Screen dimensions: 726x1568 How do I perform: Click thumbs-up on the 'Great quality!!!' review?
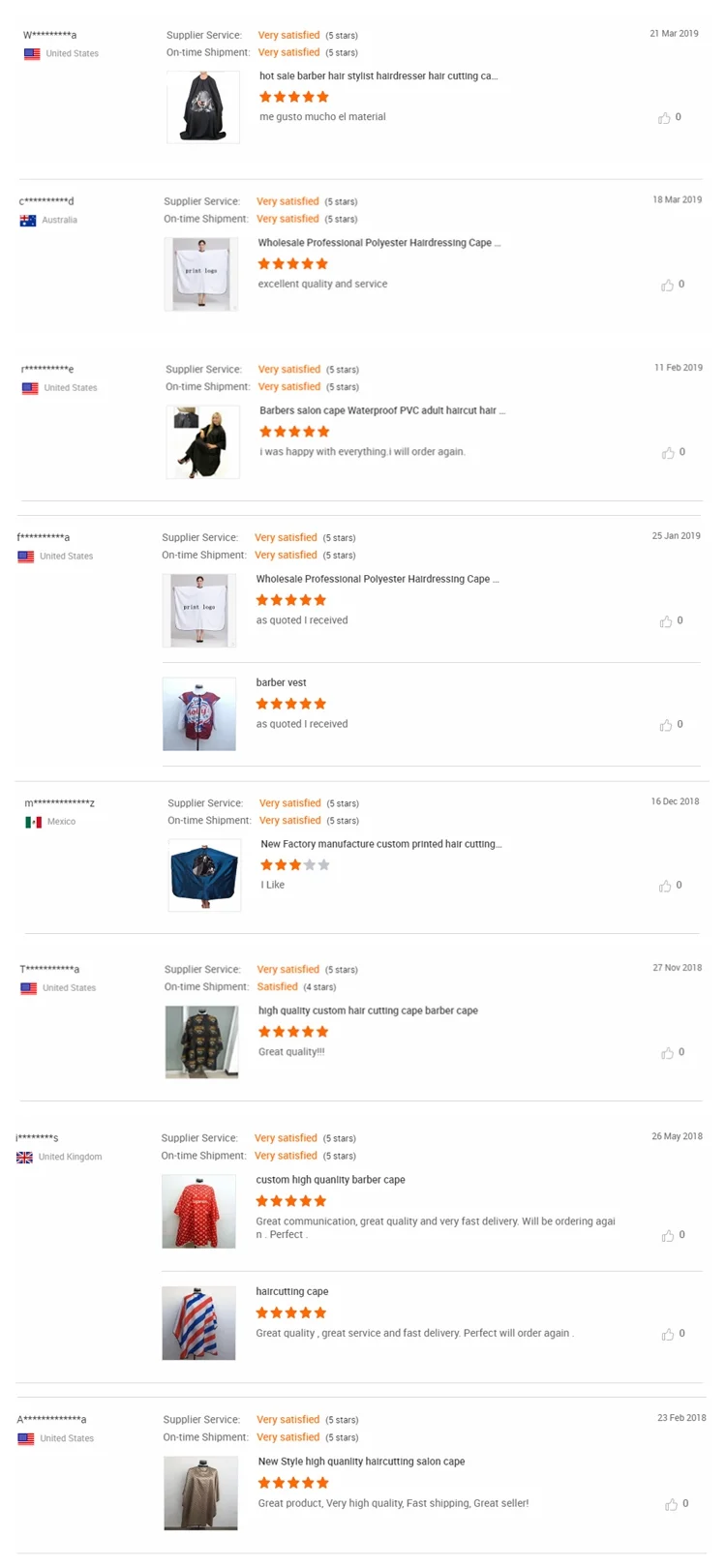pos(667,1053)
